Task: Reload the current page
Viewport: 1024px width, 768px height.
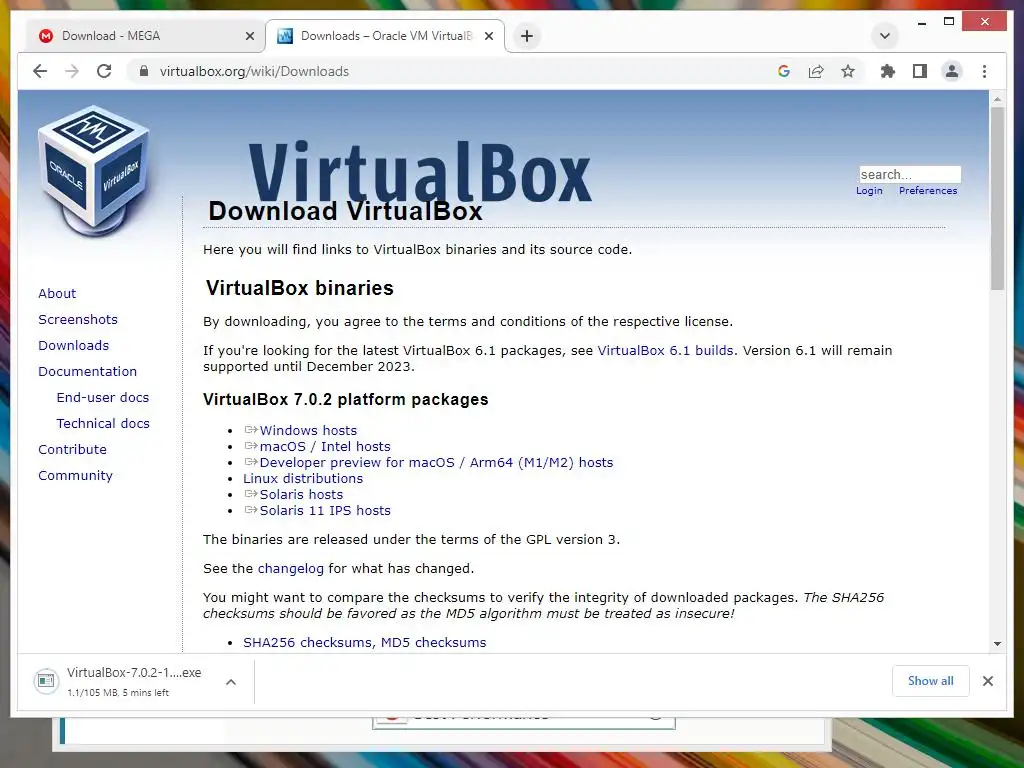Action: pos(104,71)
